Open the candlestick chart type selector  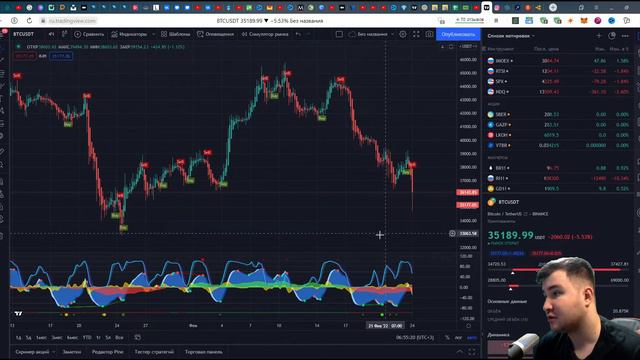point(64,34)
